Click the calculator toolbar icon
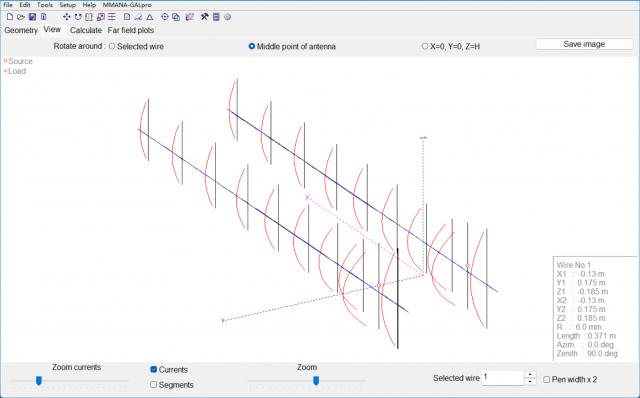Viewport: 640px width, 398px height. [x=216, y=17]
